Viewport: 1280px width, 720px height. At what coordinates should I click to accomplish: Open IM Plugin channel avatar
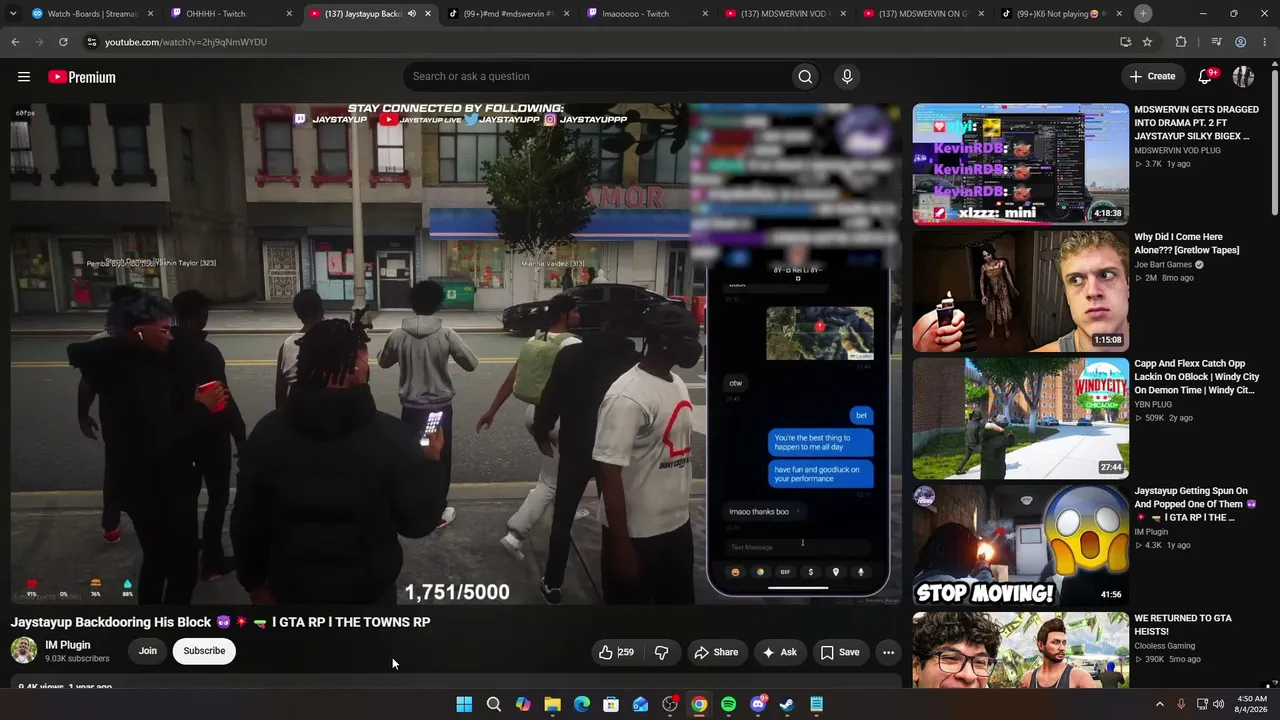pyautogui.click(x=24, y=650)
